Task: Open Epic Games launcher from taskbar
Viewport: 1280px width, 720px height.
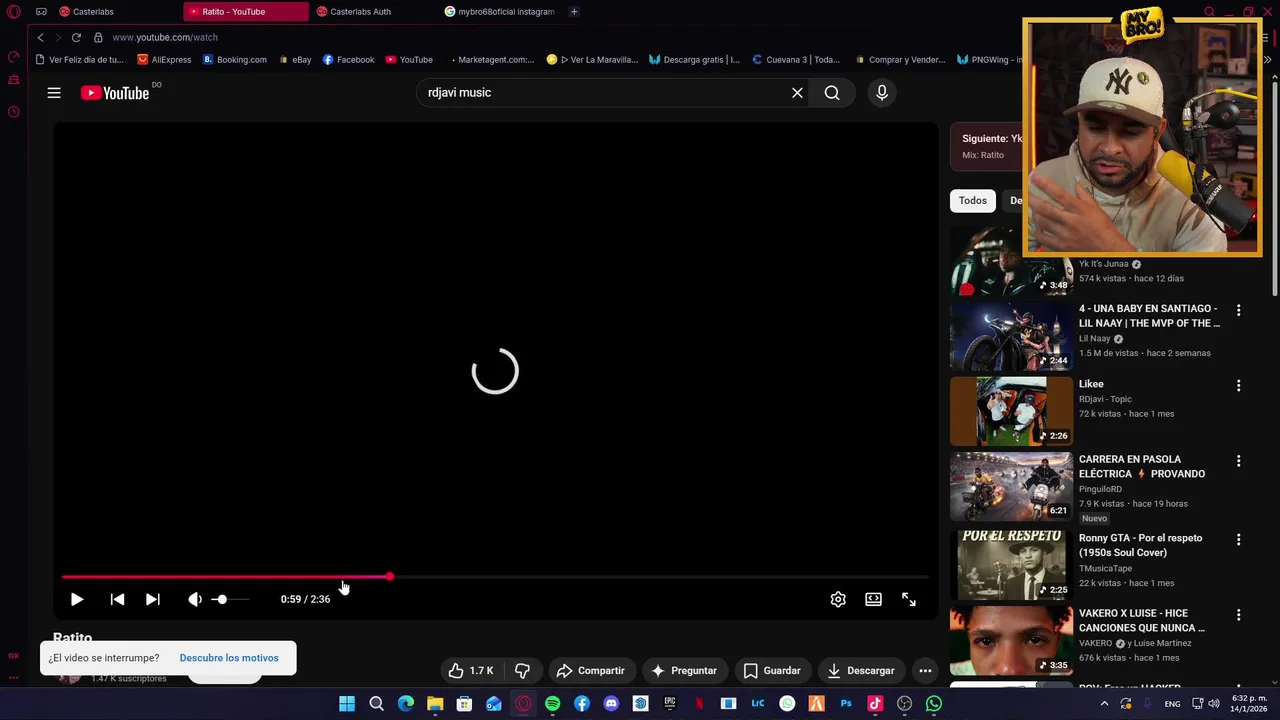Action: (670, 704)
